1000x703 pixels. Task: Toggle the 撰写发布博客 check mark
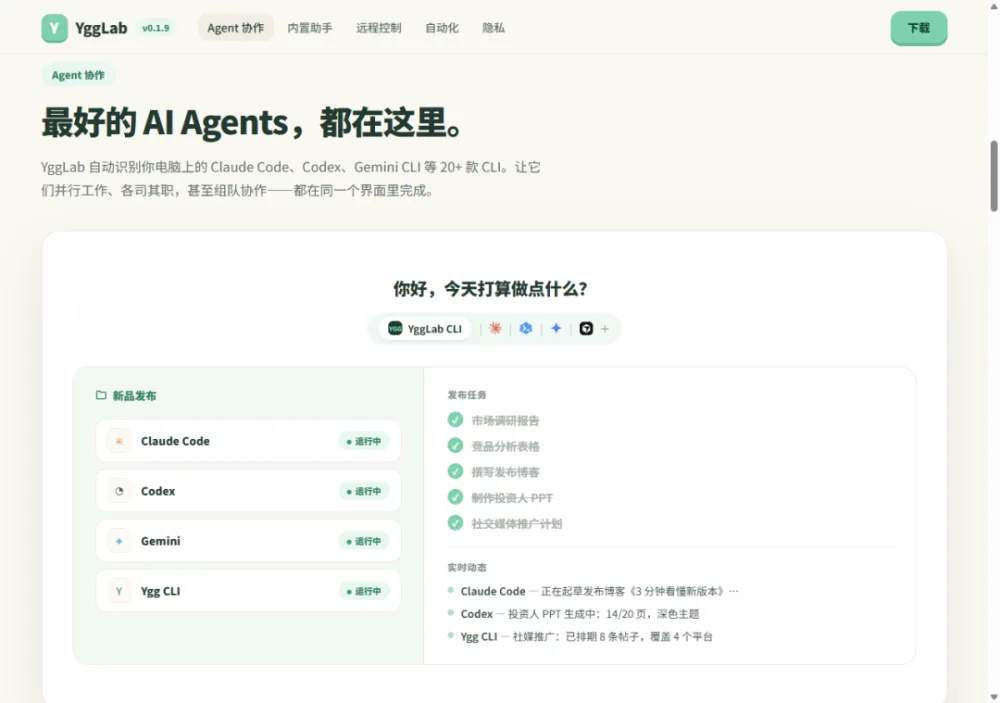point(455,471)
